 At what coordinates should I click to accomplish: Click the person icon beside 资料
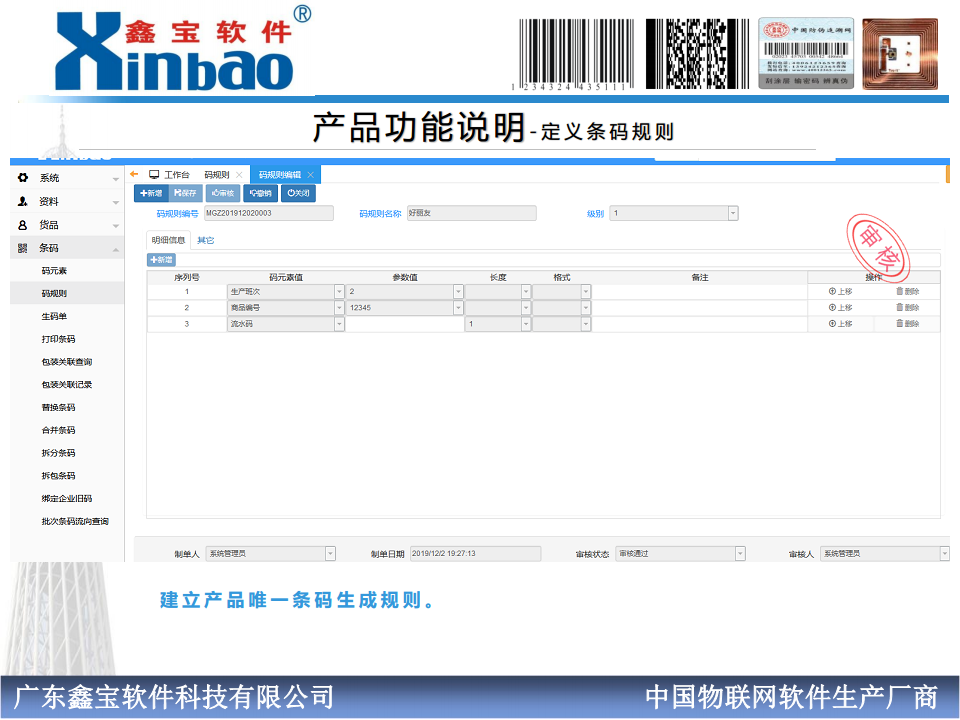[23, 201]
